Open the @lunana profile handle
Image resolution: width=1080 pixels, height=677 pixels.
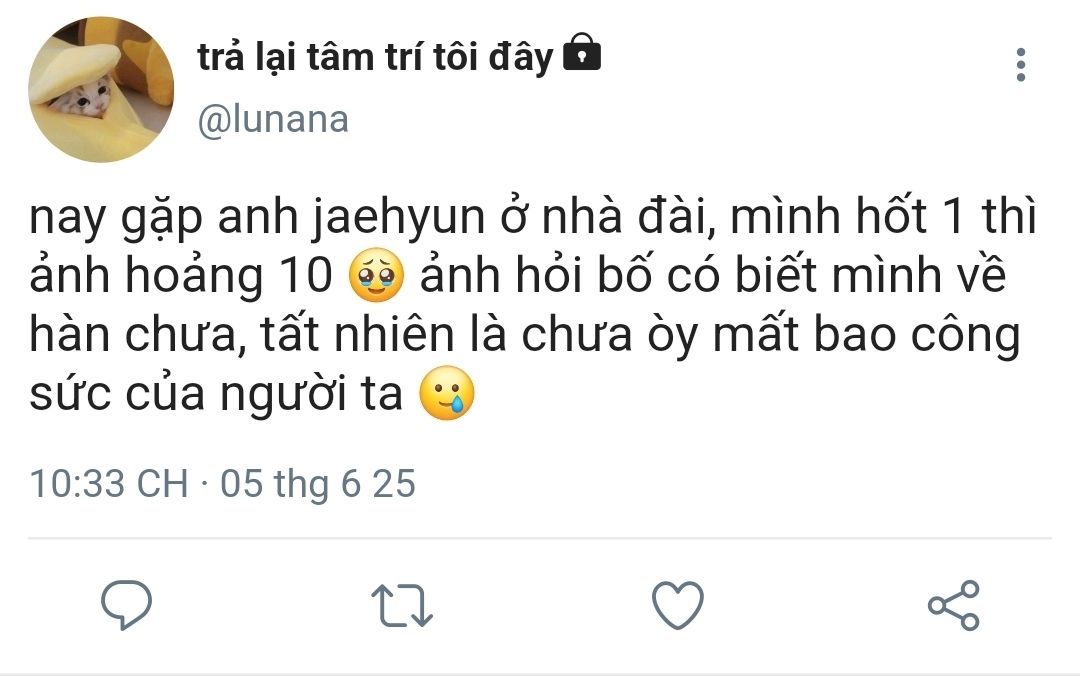click(x=273, y=120)
